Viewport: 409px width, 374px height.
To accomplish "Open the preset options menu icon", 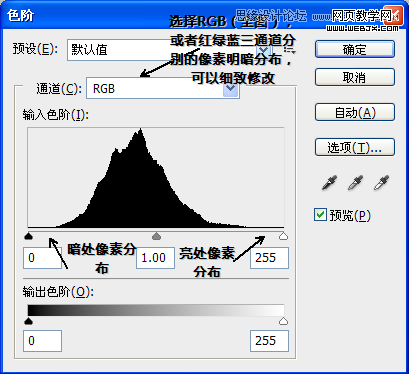I will (289, 50).
